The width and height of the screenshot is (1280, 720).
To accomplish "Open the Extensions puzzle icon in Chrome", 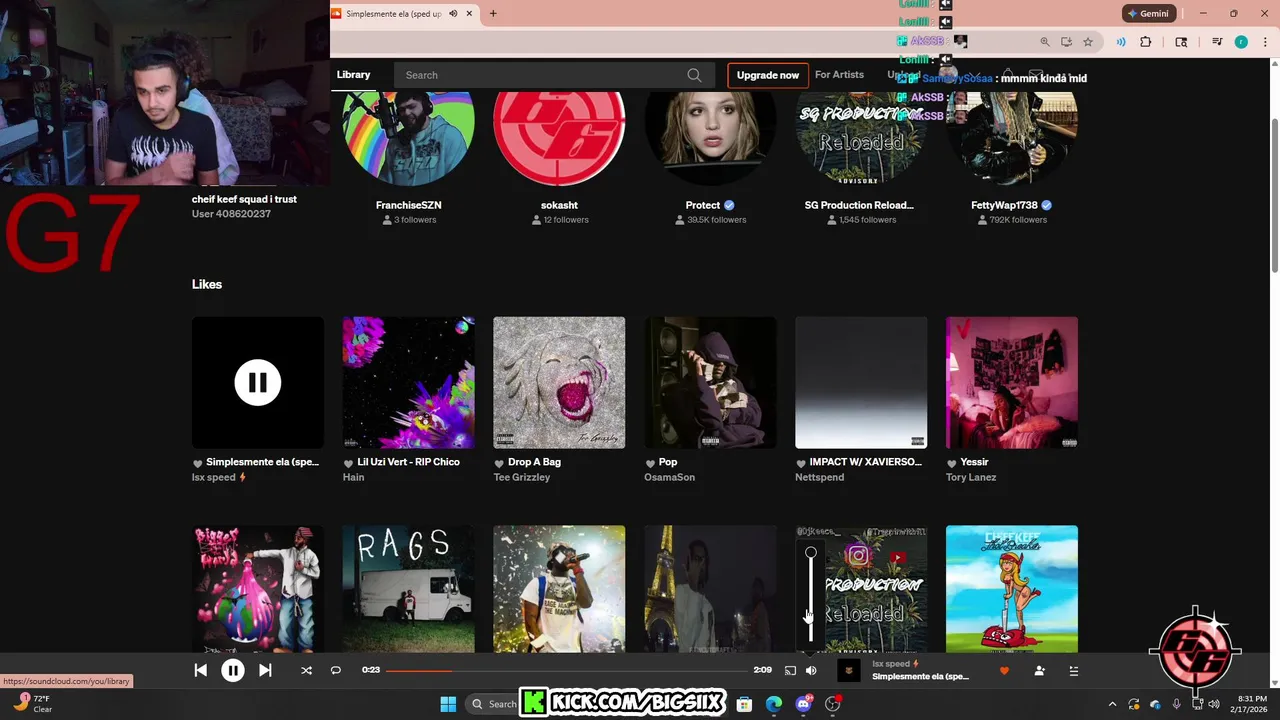I will 1146,42.
